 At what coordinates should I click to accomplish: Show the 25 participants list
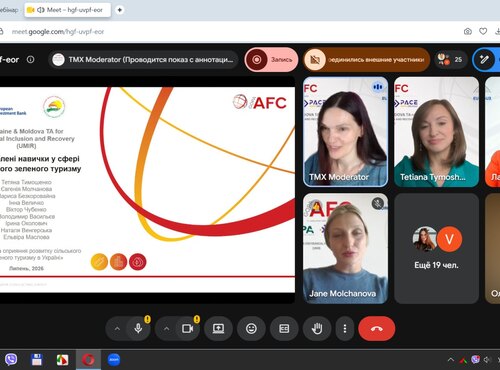[450, 60]
